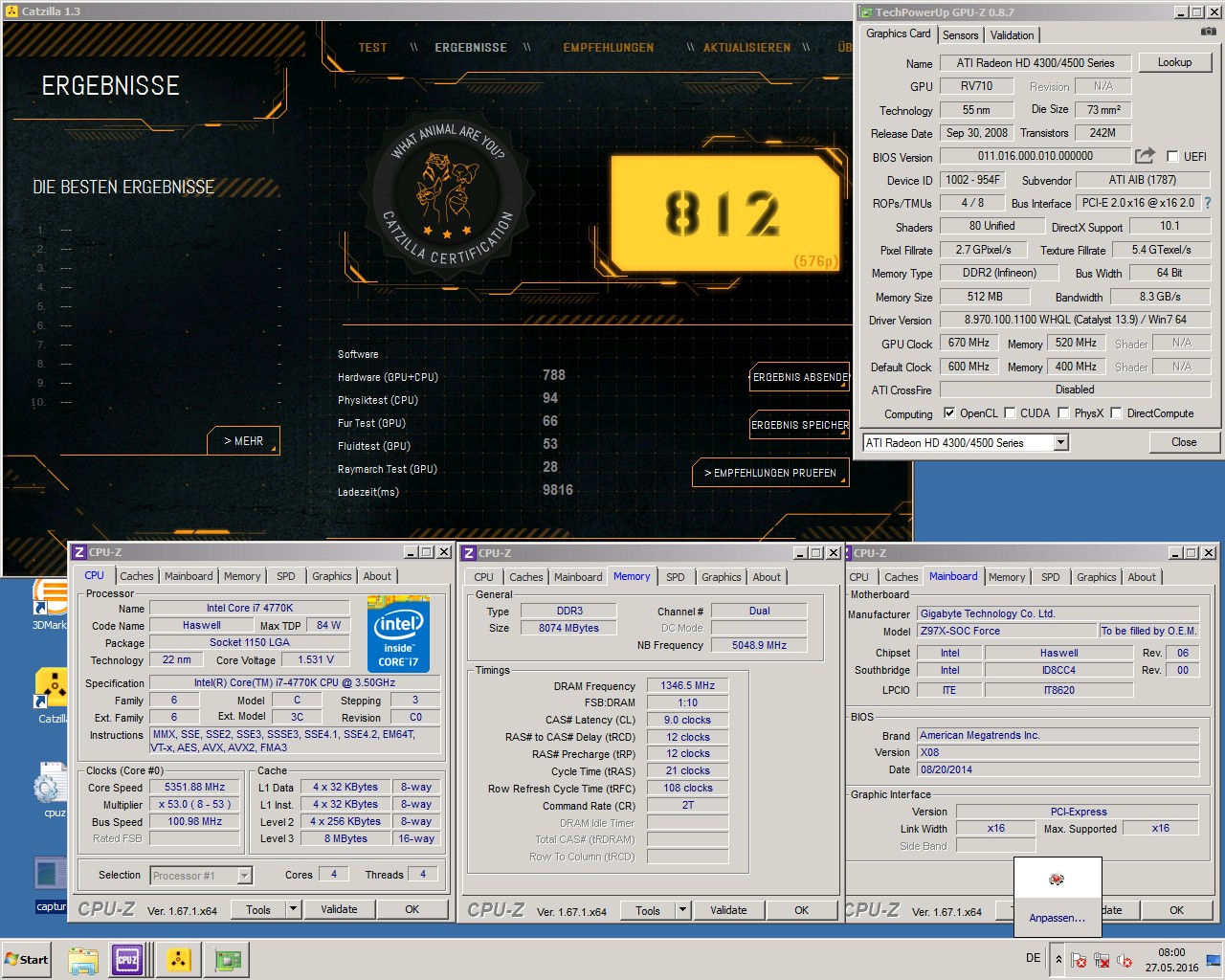The width and height of the screenshot is (1225, 980).
Task: Select AKTUALISIEREN tab in Catzilla
Action: point(747,47)
